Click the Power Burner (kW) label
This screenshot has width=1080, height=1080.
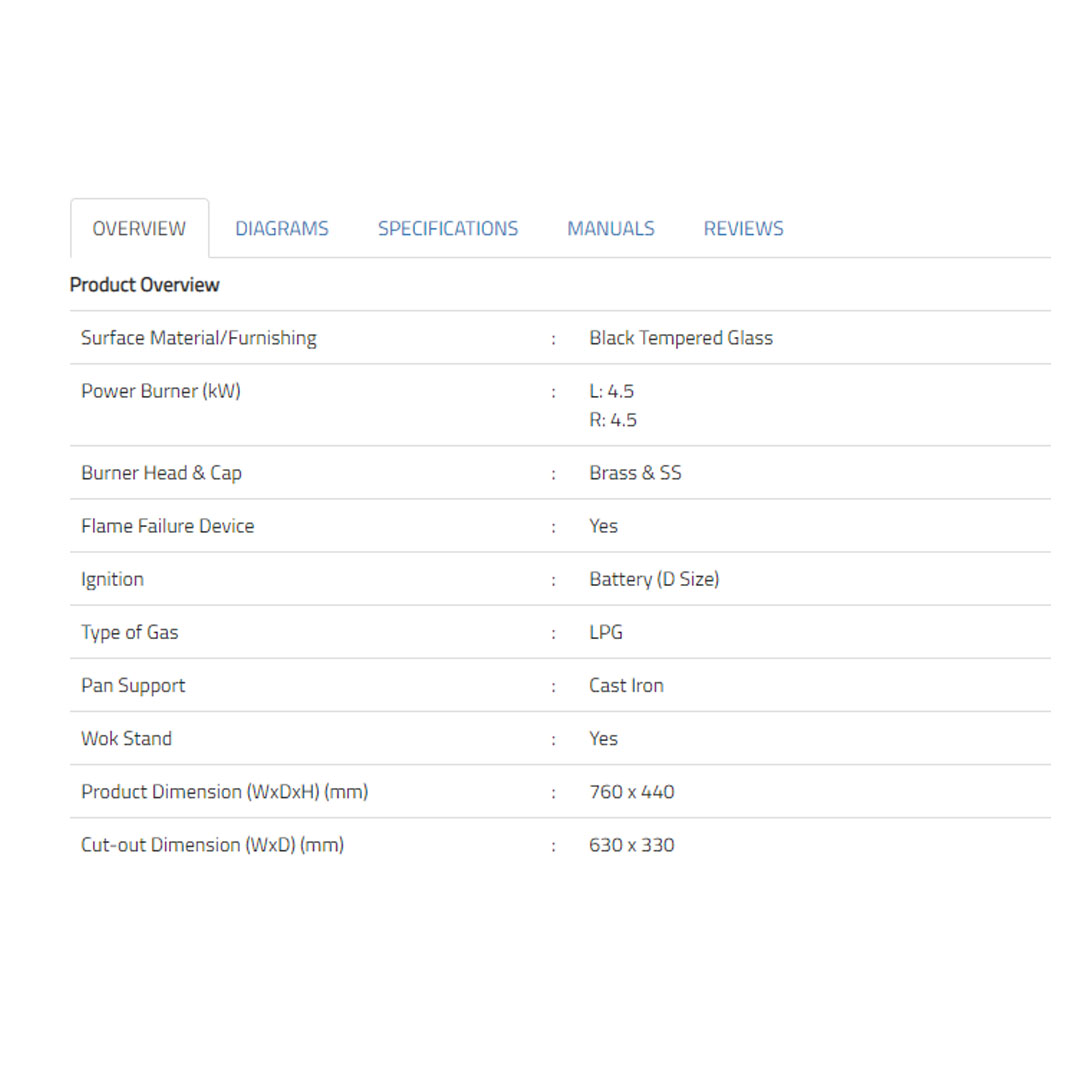[x=161, y=391]
